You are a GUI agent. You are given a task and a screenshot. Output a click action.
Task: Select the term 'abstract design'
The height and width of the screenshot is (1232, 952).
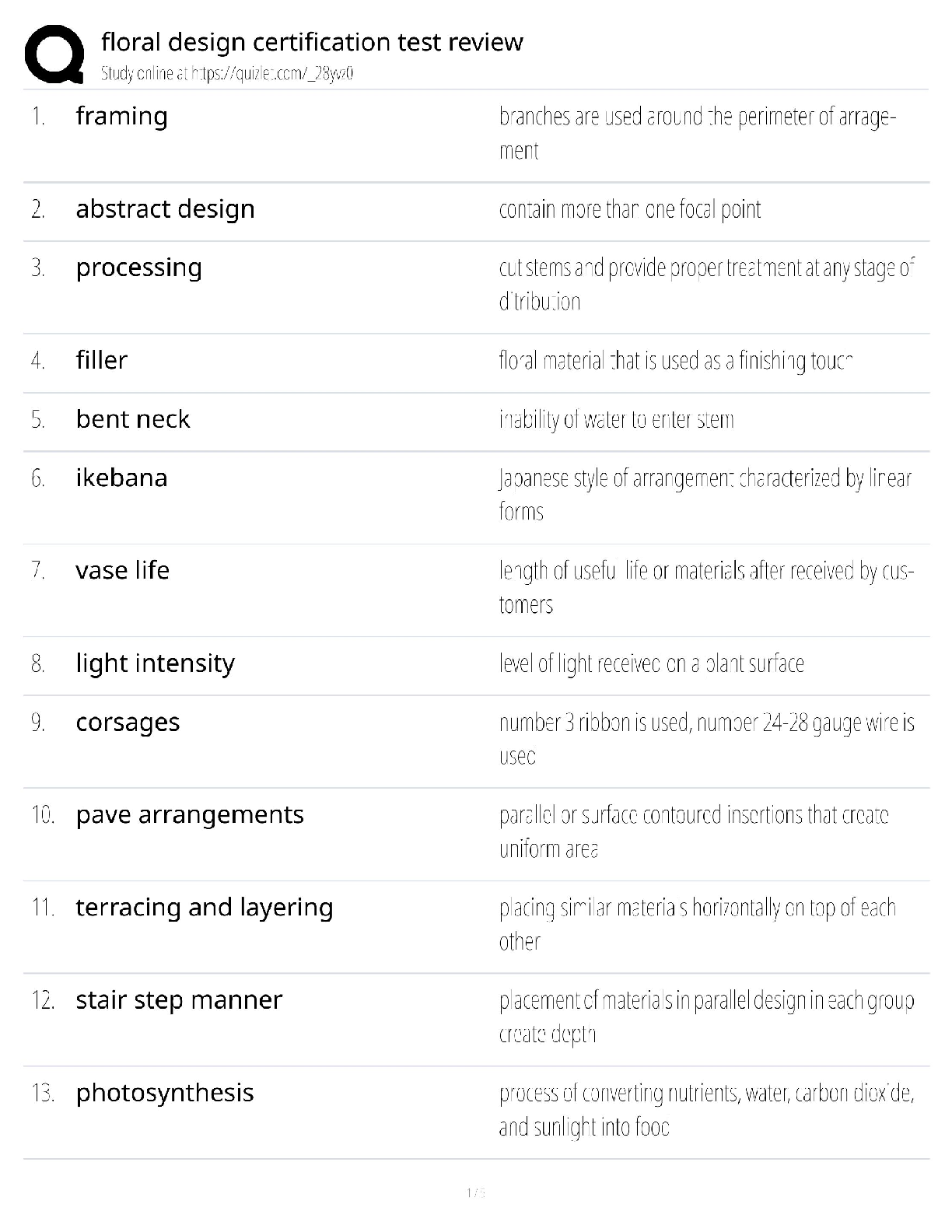(165, 208)
